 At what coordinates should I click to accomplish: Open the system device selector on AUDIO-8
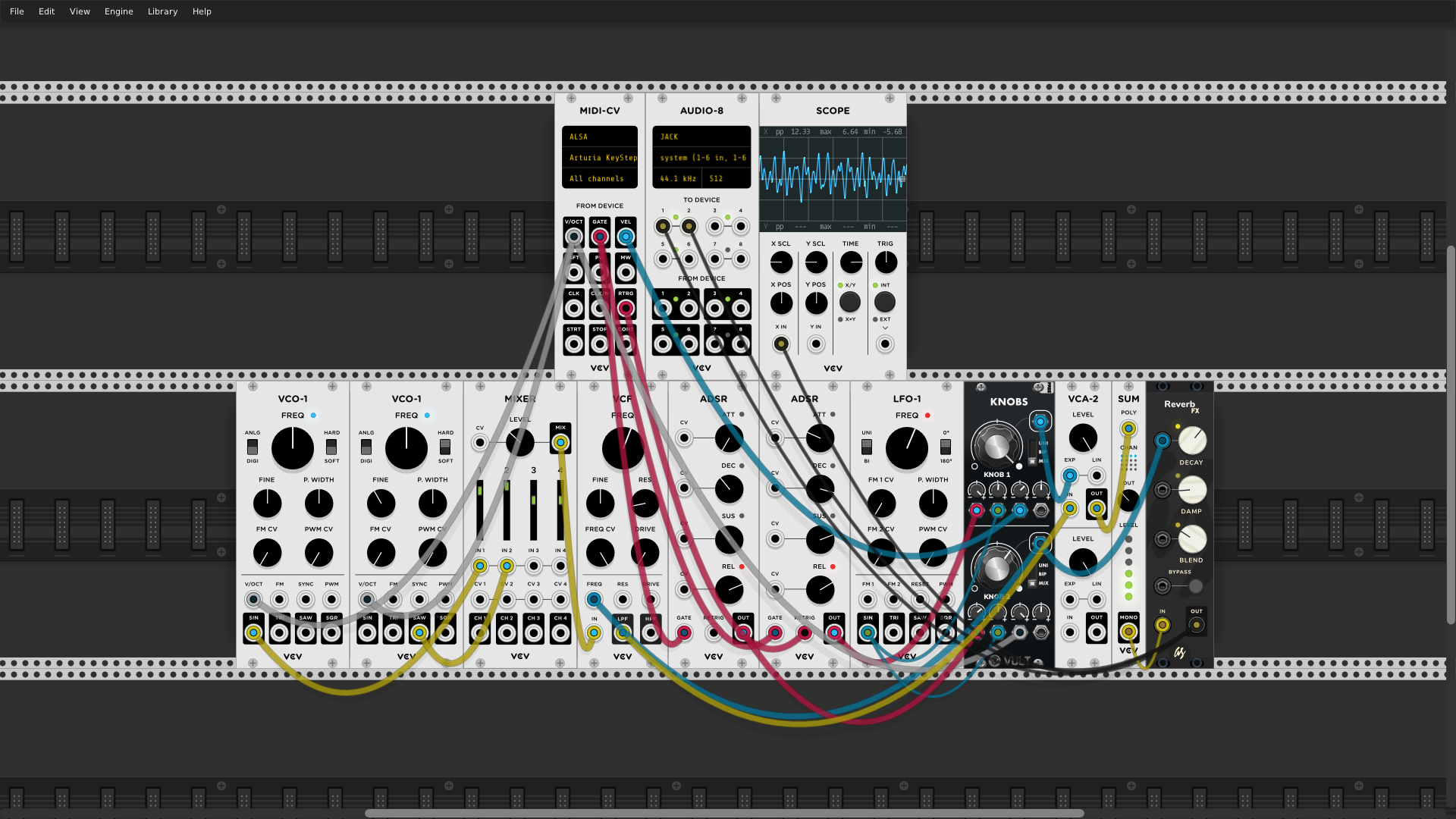(701, 158)
